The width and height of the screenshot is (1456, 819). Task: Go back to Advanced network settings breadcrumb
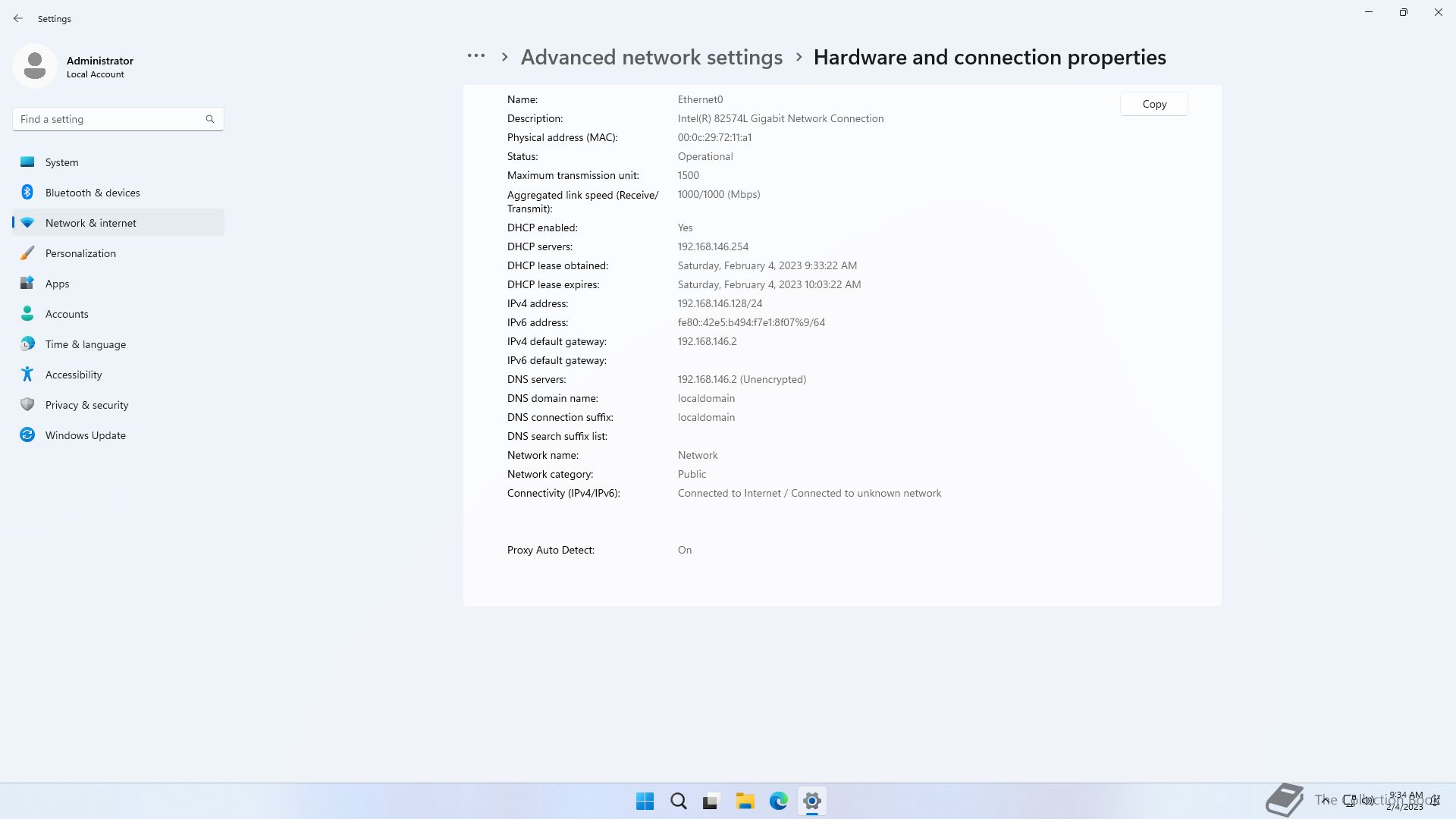[651, 58]
